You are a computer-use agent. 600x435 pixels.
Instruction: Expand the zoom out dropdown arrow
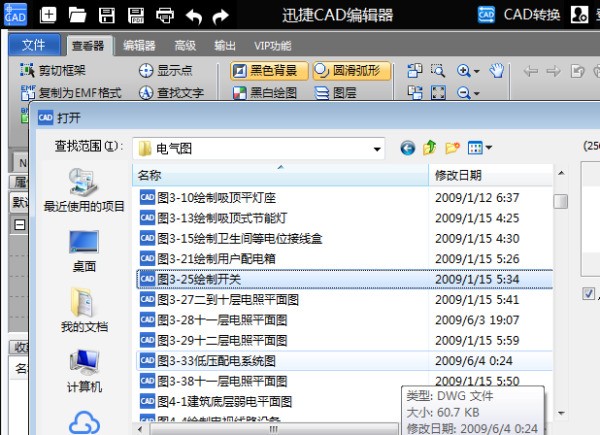[x=476, y=93]
